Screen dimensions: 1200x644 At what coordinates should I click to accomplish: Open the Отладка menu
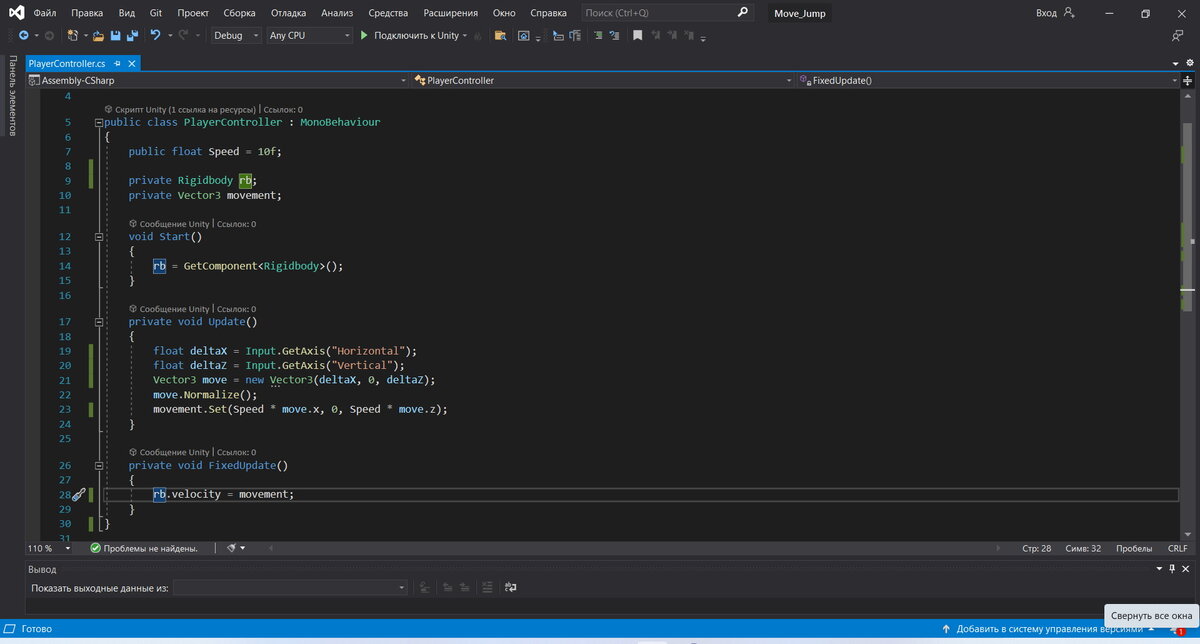click(288, 13)
